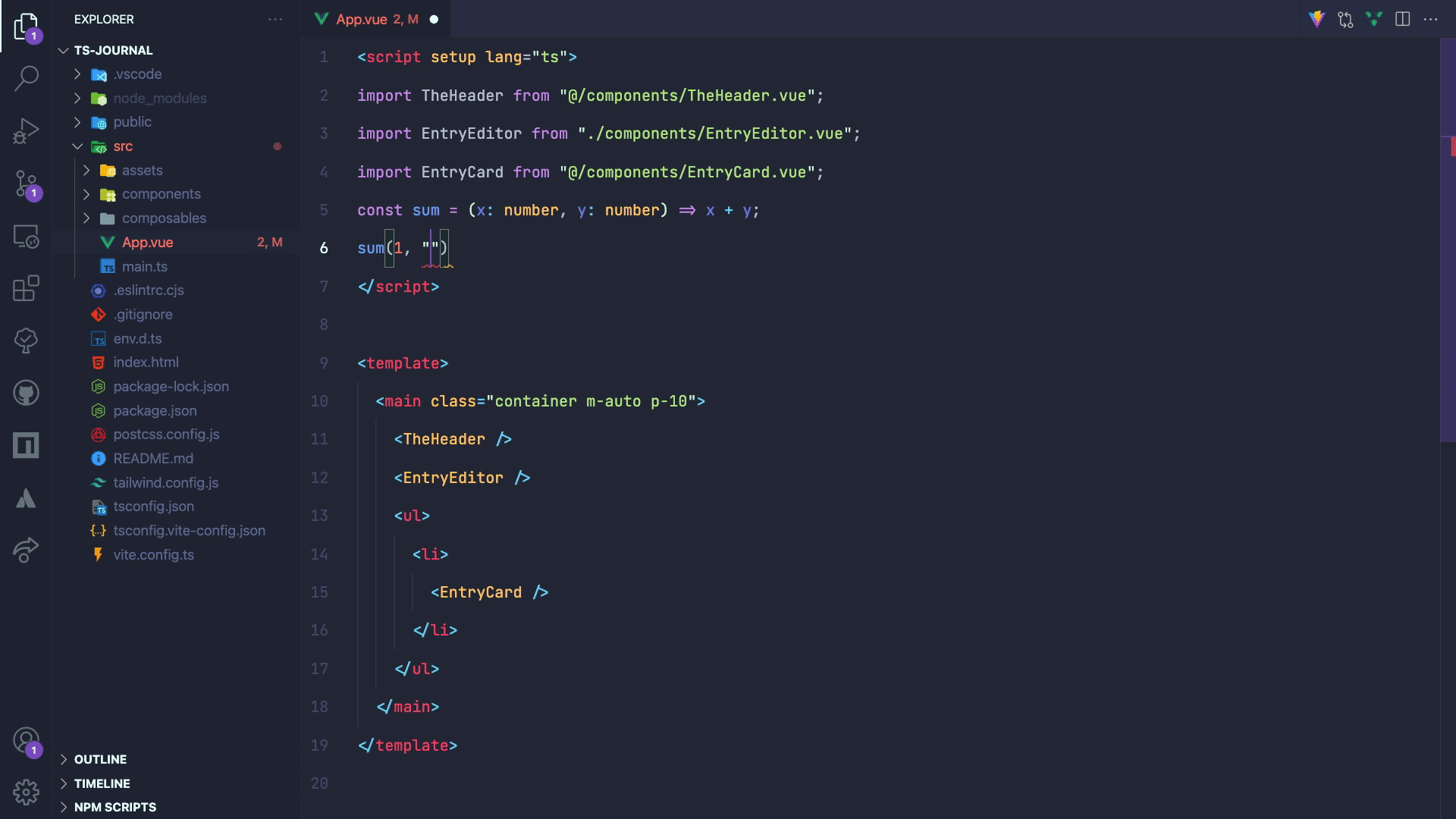Open package-lock.json file
Viewport: 1456px width, 819px height.
pyautogui.click(x=177, y=386)
